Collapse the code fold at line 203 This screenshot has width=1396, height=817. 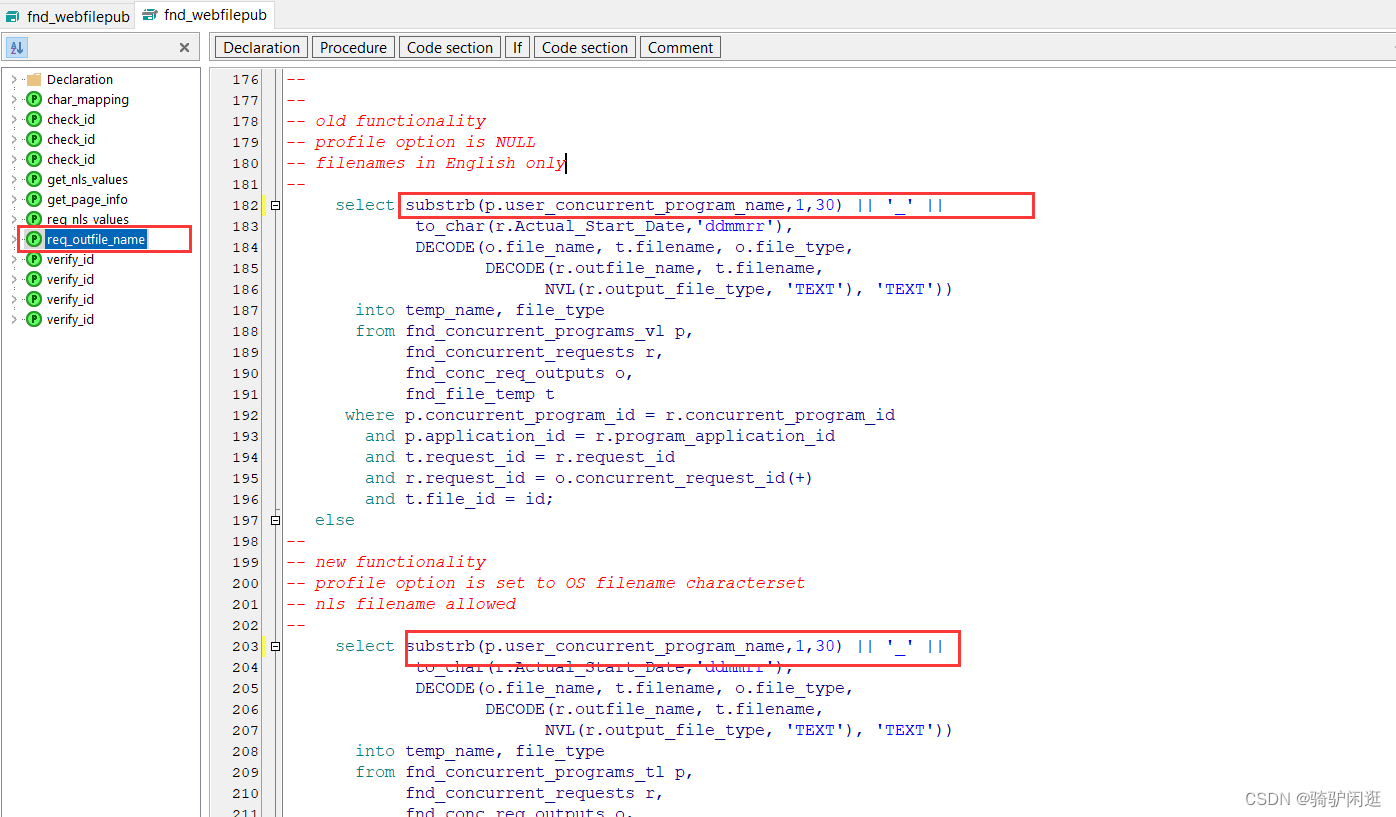(x=275, y=646)
